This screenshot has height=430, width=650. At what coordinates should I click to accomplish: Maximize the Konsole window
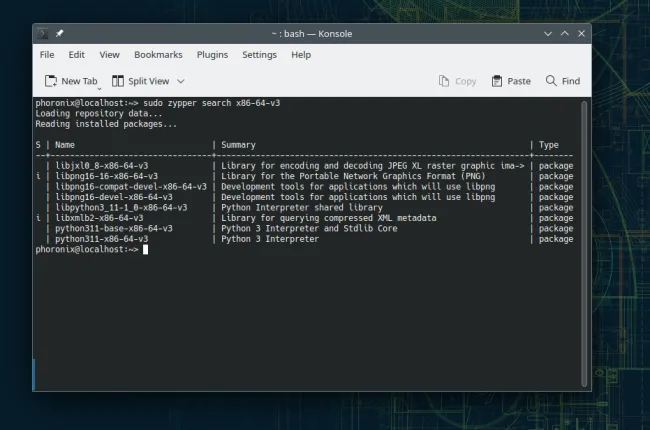tap(565, 34)
